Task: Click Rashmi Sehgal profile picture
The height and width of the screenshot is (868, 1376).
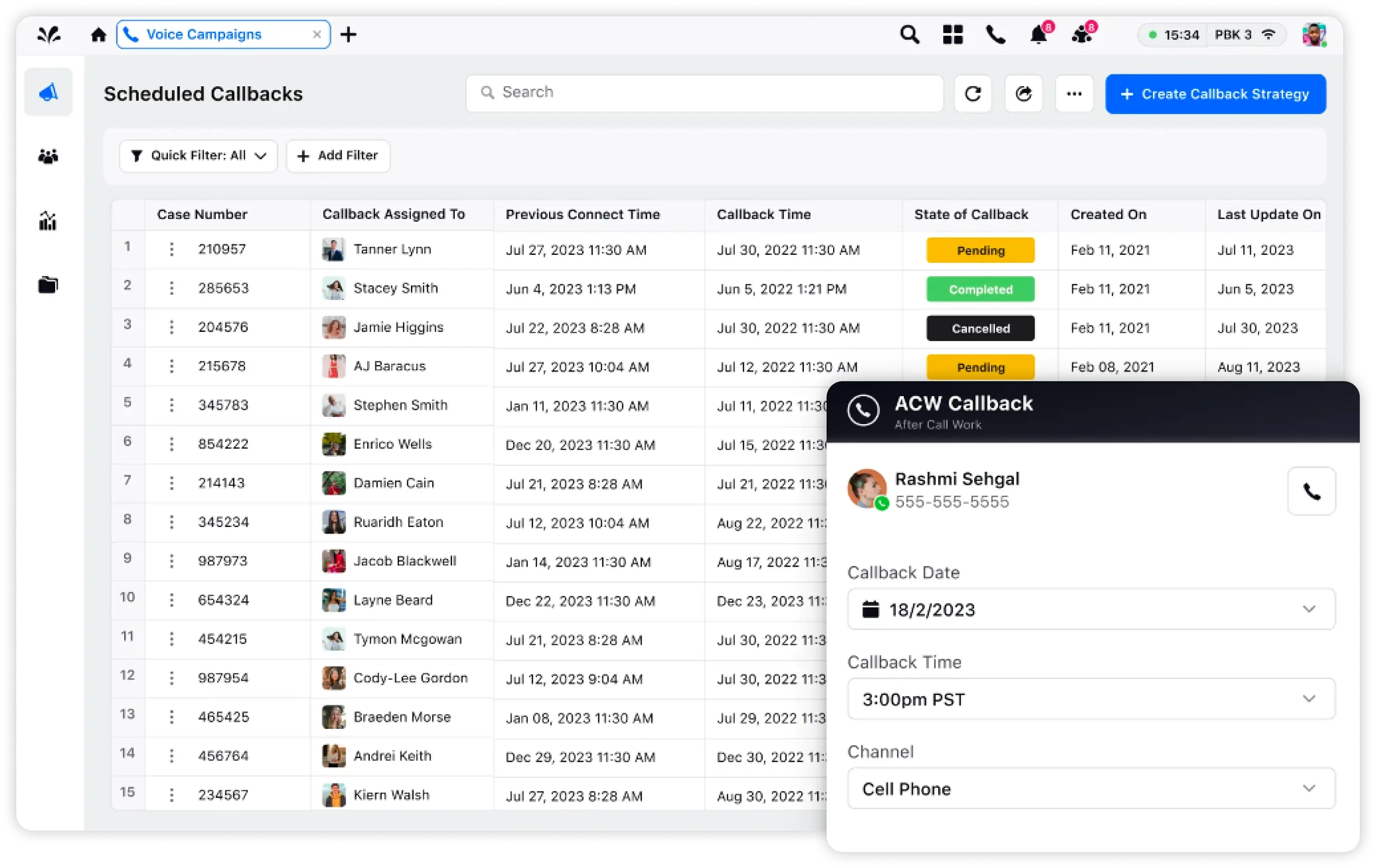Action: [868, 488]
